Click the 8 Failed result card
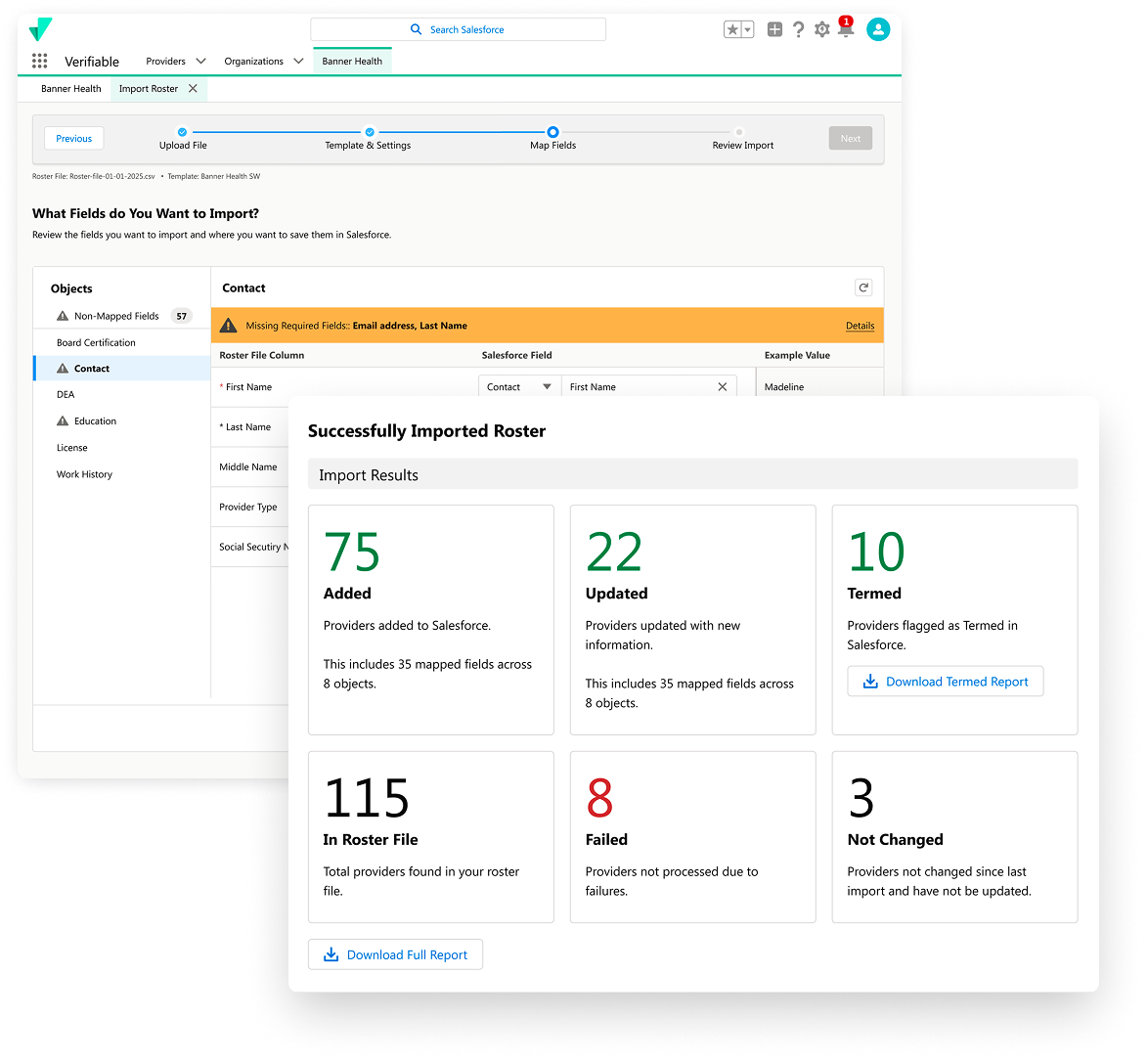The width and height of the screenshot is (1148, 1062). coord(692,837)
